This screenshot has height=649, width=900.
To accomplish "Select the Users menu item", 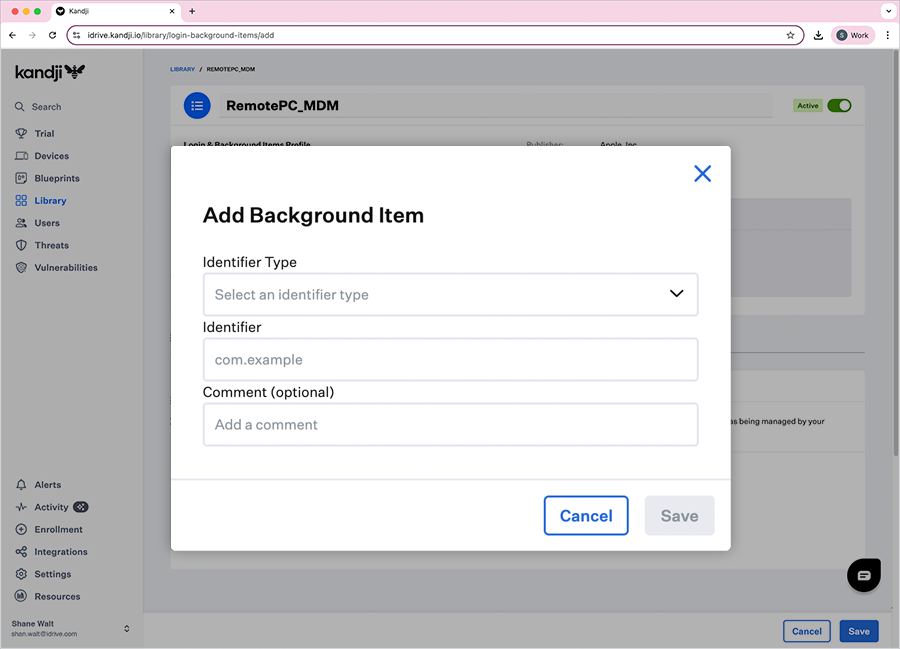I will coord(47,223).
